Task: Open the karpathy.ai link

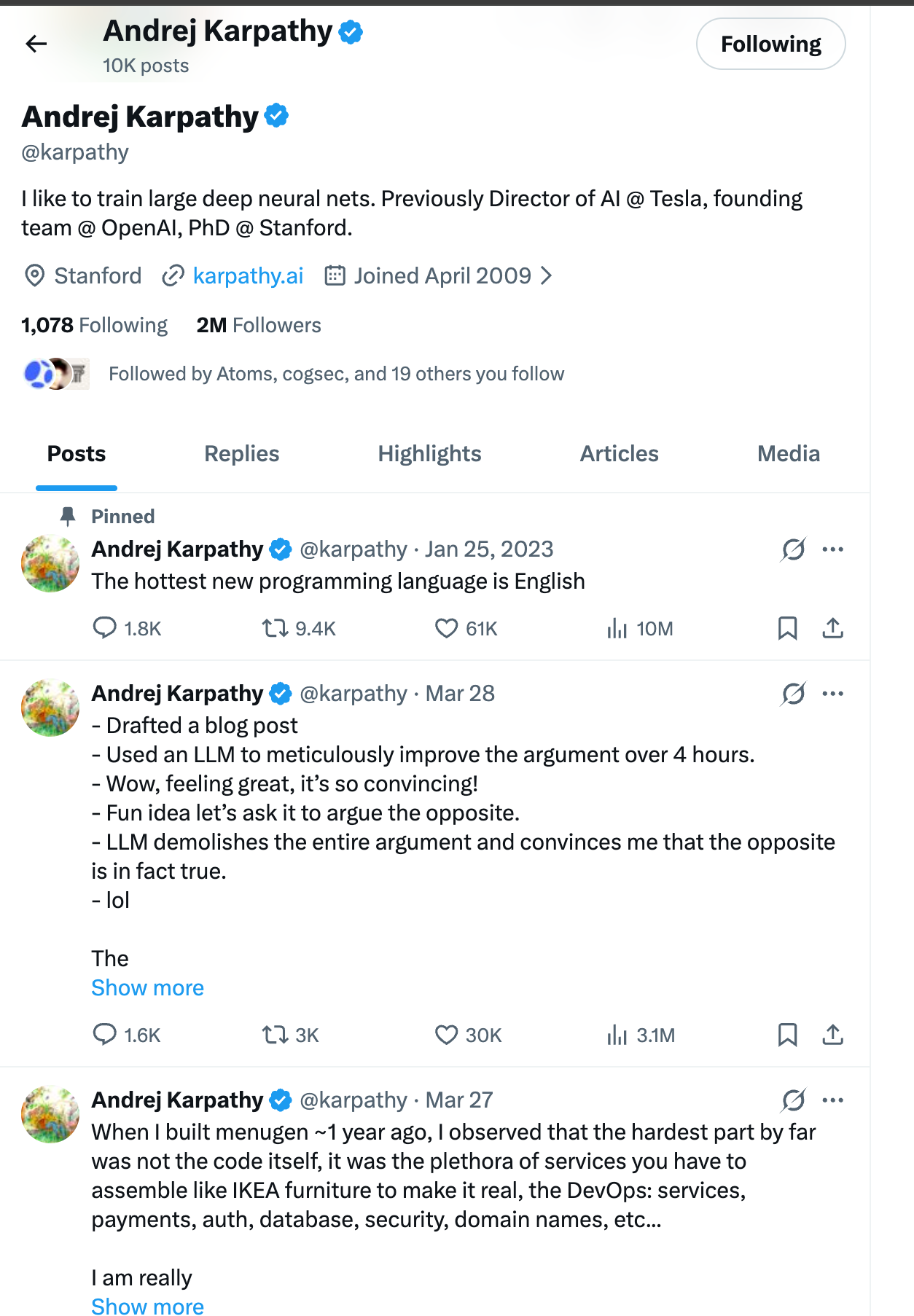Action: point(248,276)
